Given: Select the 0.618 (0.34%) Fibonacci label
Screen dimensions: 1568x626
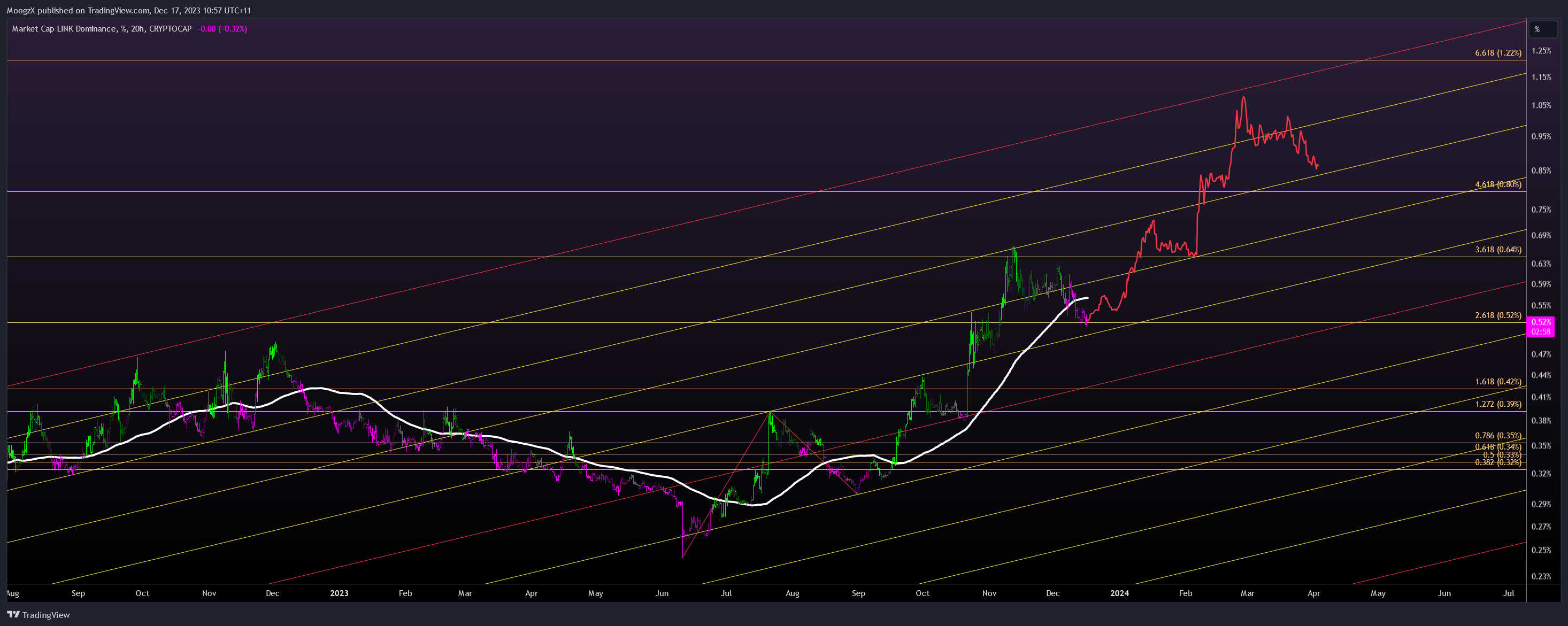Looking at the screenshot, I should pyautogui.click(x=1498, y=446).
